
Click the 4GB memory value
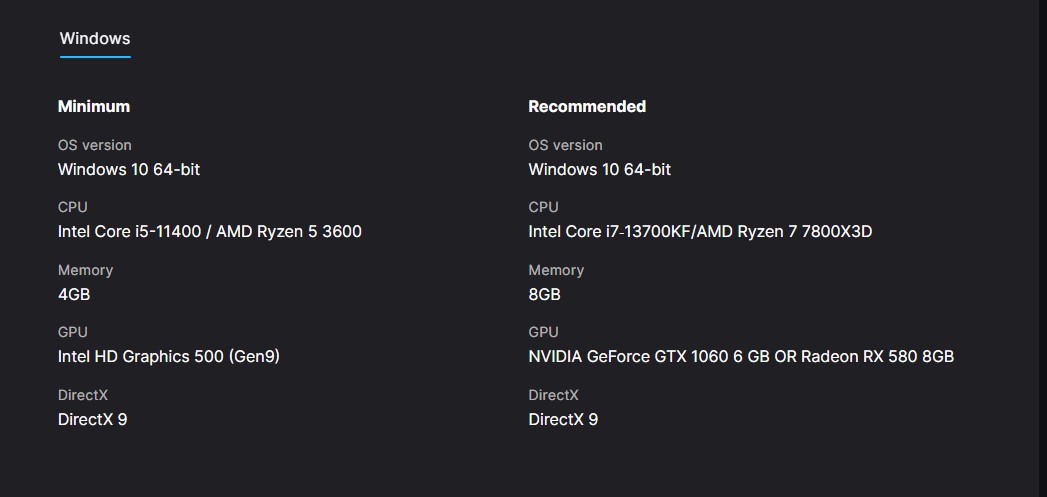click(74, 294)
